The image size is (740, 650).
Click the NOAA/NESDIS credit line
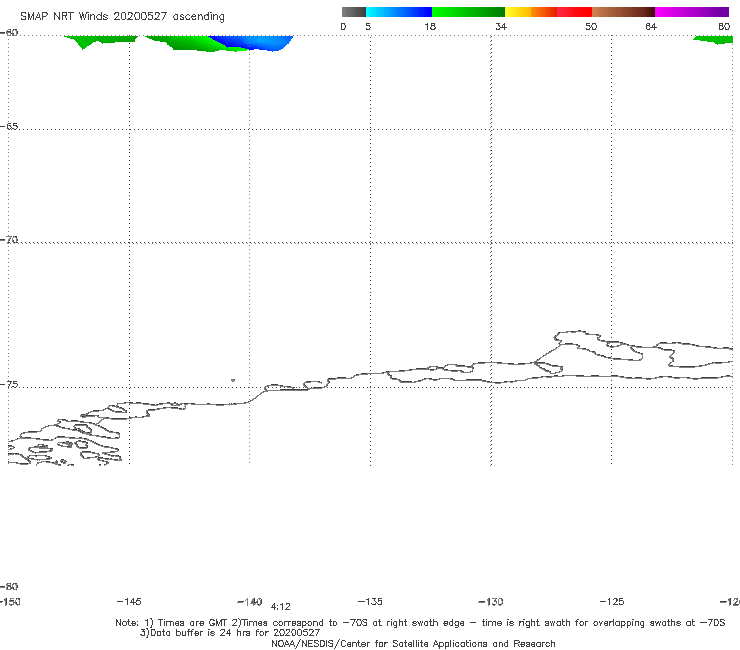413,643
